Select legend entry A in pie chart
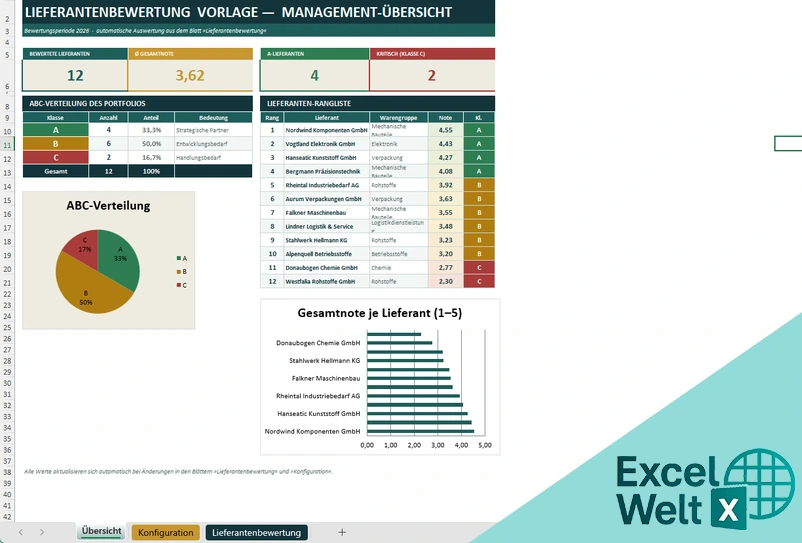802x543 pixels. 182,258
